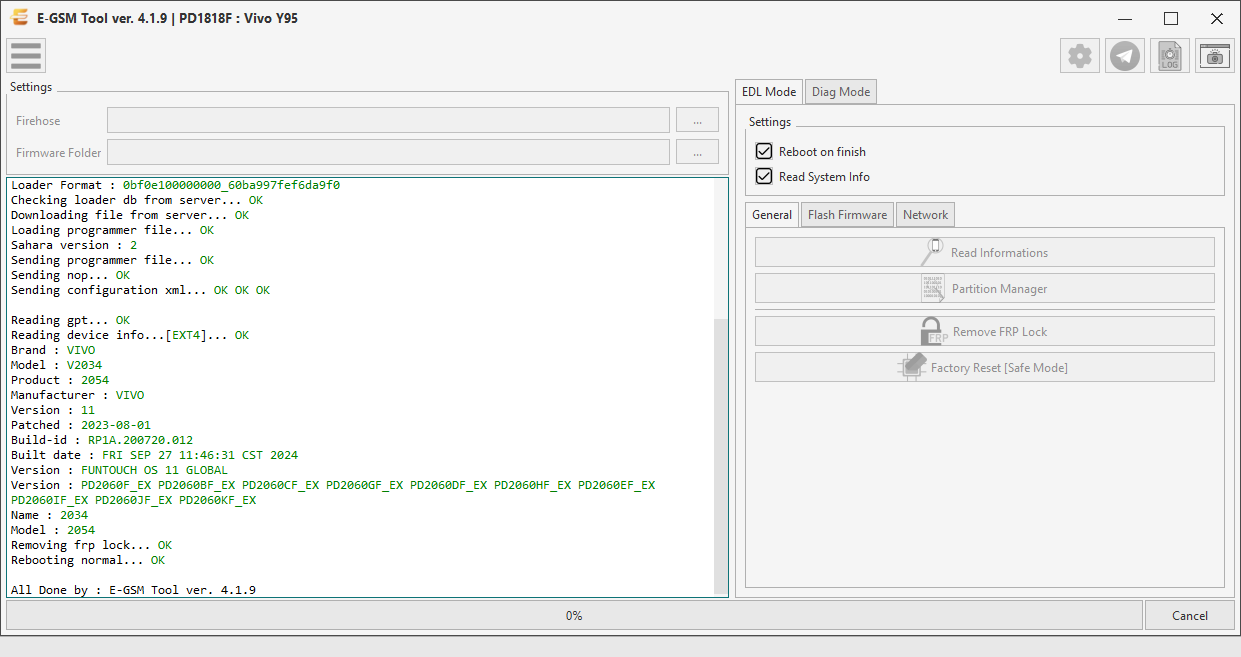1241x657 pixels.
Task: Click the Cancel button
Action: [1190, 615]
